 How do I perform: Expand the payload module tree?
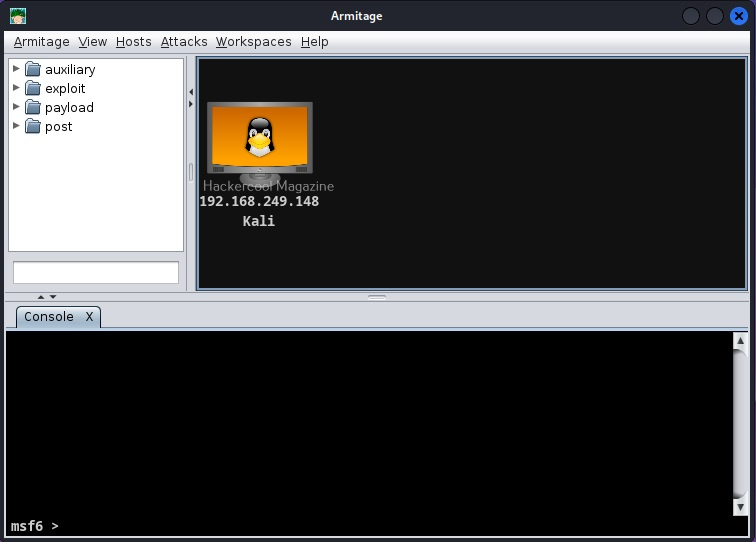tap(16, 107)
